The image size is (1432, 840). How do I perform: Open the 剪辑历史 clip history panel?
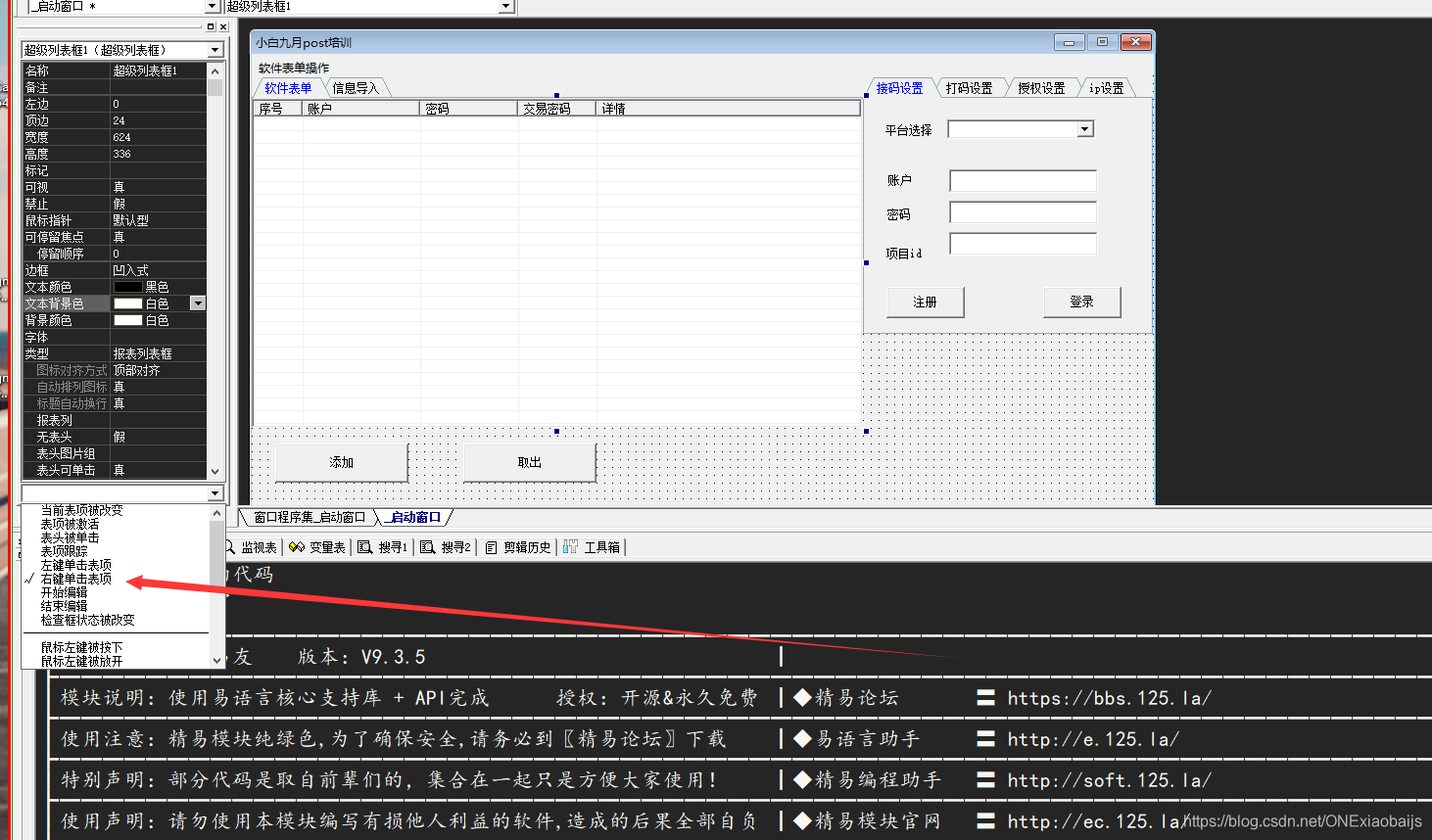[x=519, y=547]
